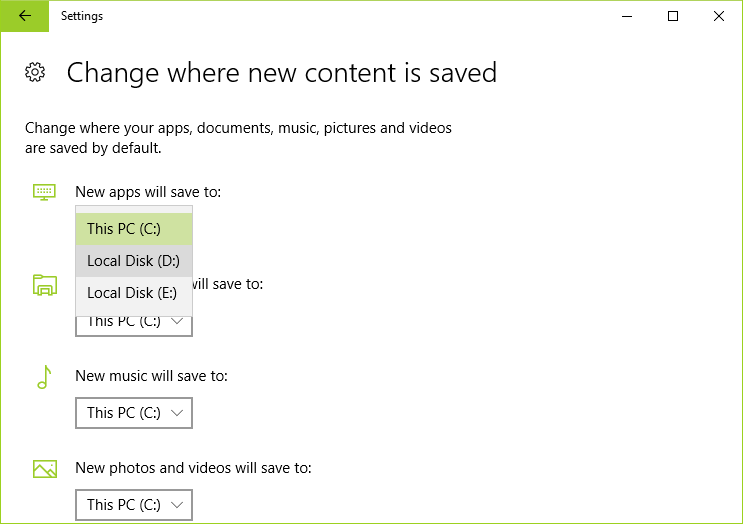The image size is (743, 524).
Task: Pick Local Disk (E:) option
Action: [134, 293]
